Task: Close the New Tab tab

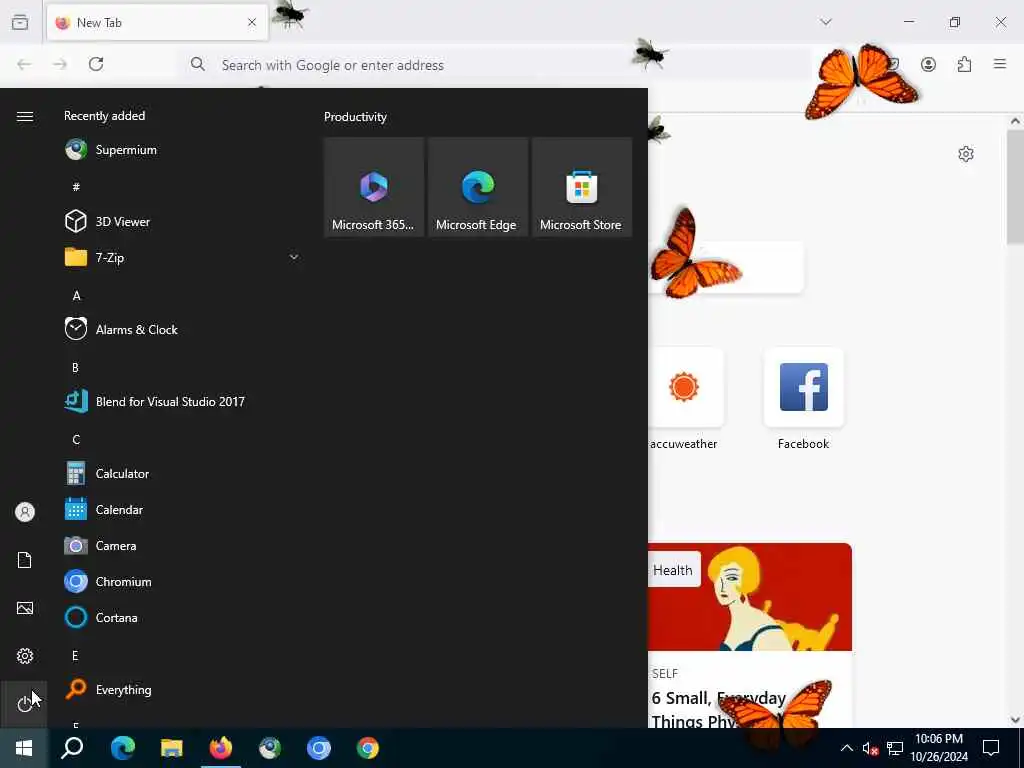Action: [x=252, y=23]
